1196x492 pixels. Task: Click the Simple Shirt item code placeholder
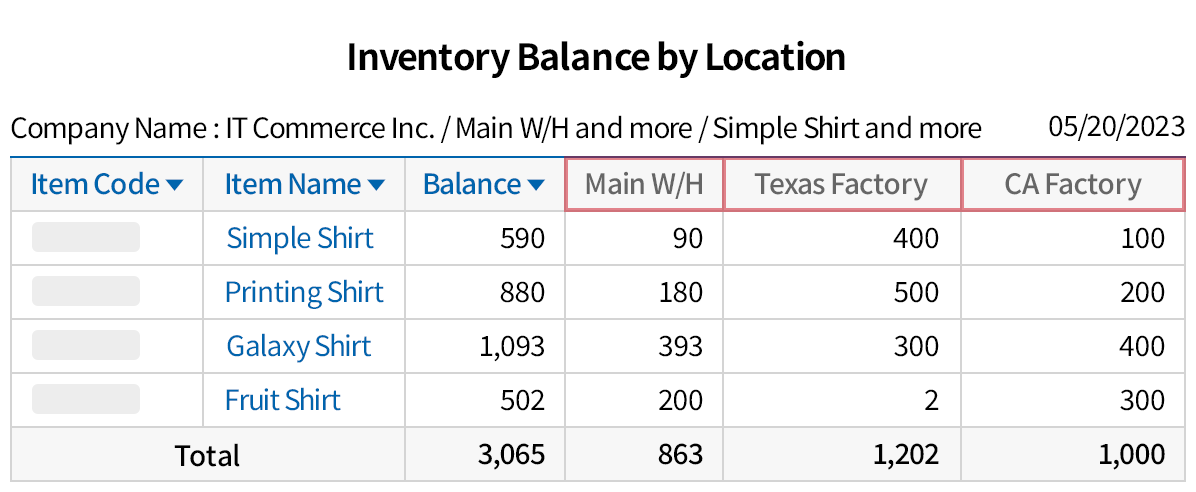86,238
